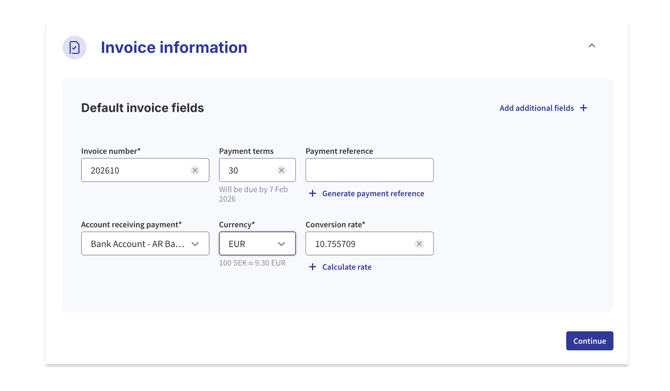
Task: Click the invoice document icon beside the heading
Action: [74, 47]
